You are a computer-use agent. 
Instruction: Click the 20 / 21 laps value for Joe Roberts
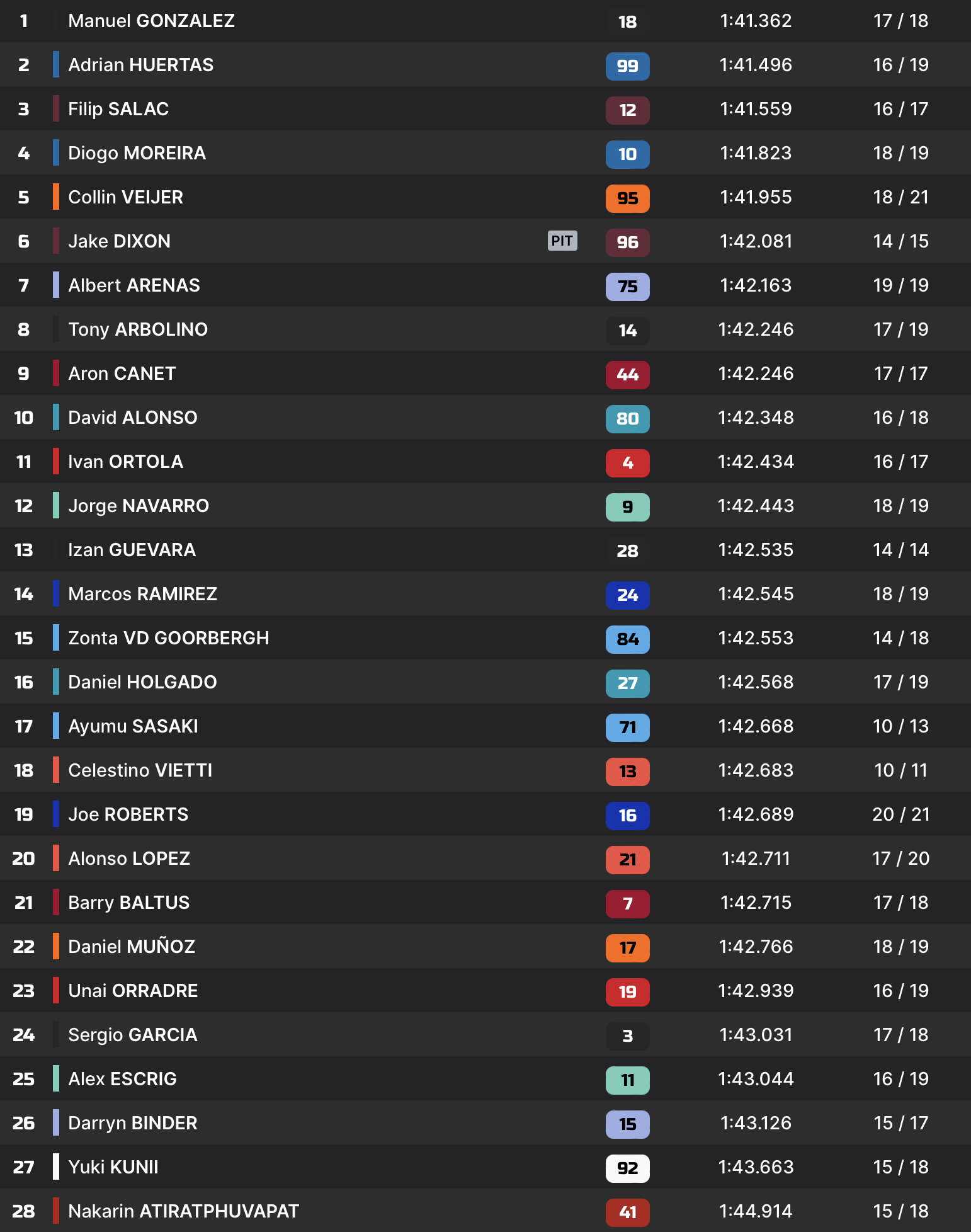[900, 814]
